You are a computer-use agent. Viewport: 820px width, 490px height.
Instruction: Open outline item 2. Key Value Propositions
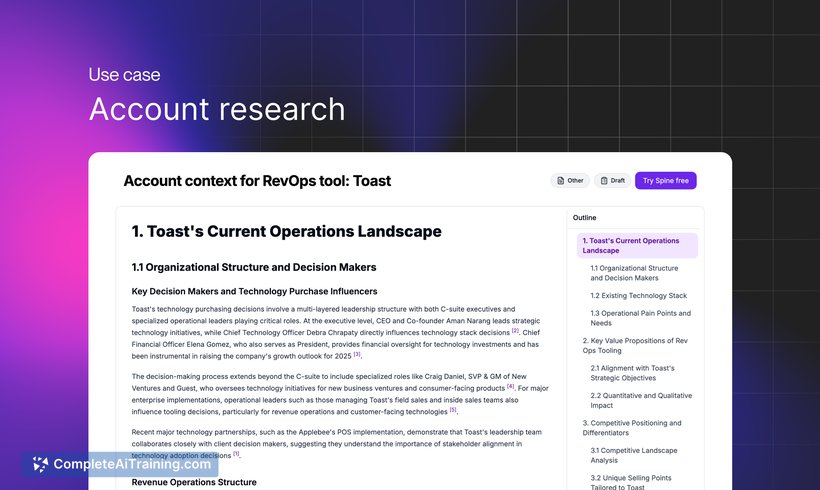coord(635,346)
